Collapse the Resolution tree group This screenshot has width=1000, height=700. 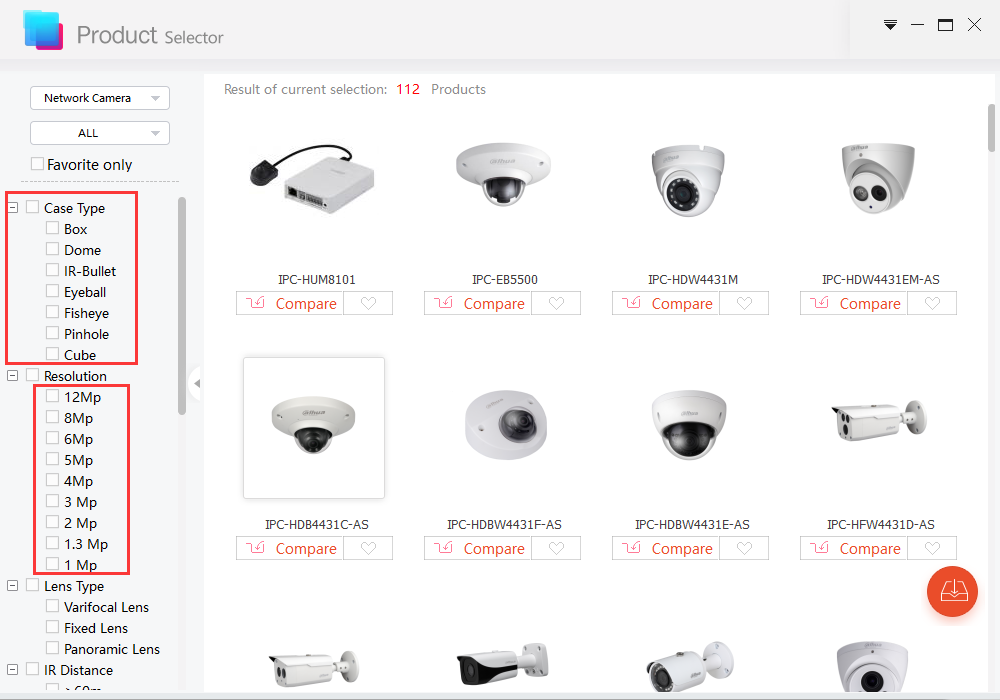point(12,376)
